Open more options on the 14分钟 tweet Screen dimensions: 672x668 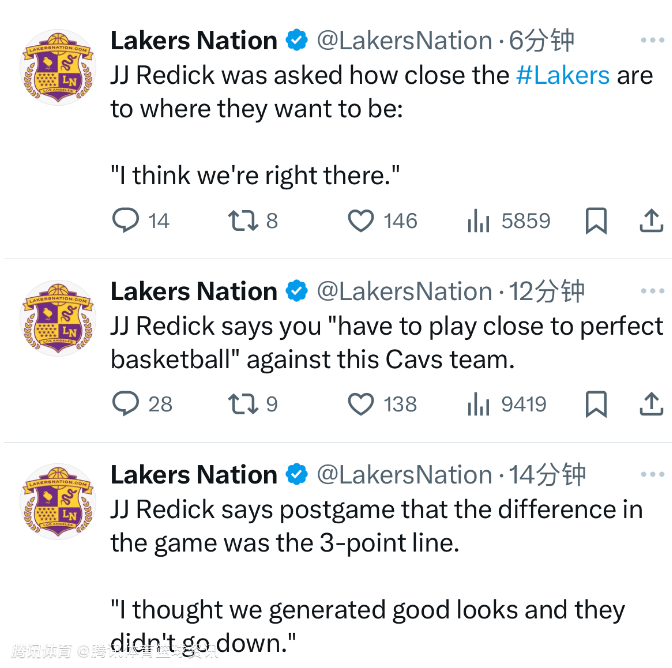651,474
